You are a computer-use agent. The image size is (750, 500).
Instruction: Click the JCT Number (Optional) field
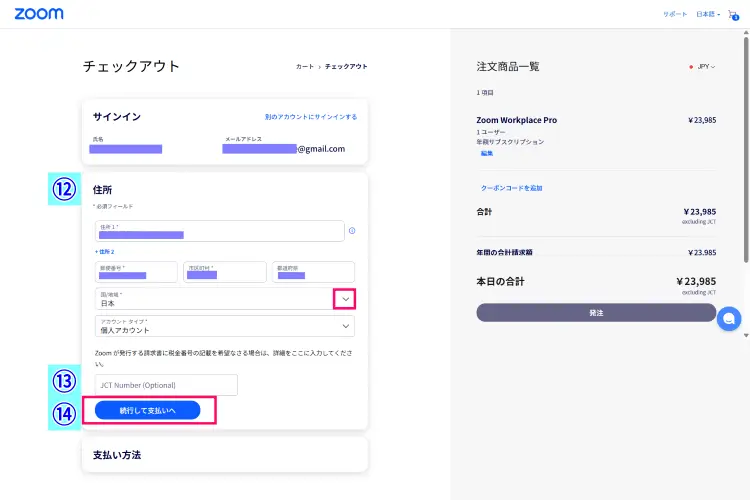(166, 385)
